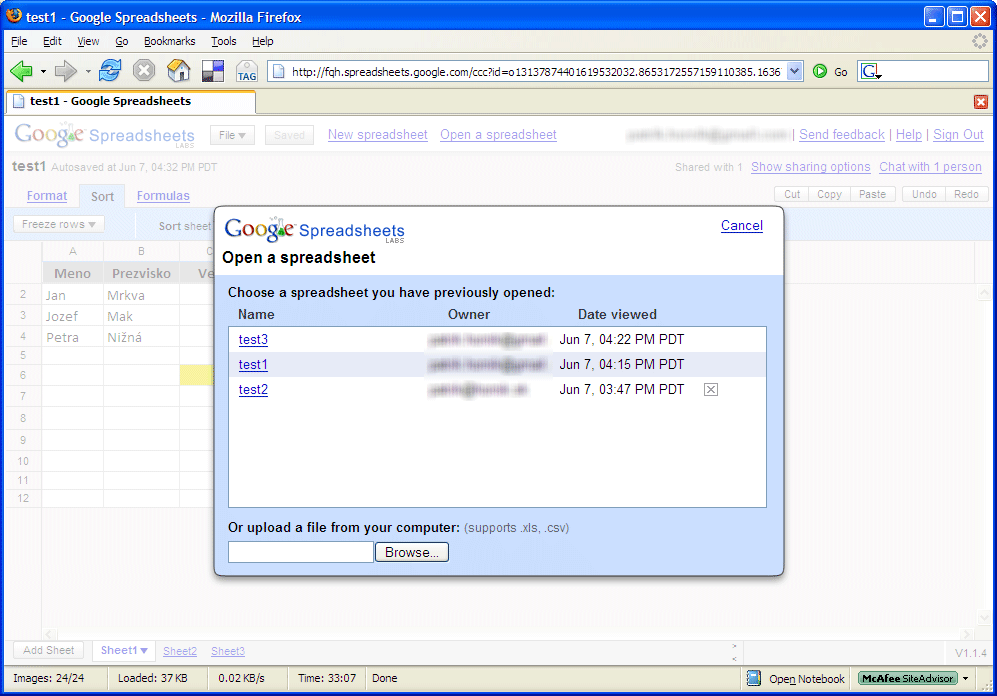Open the Firefox Edit menu

pos(52,41)
